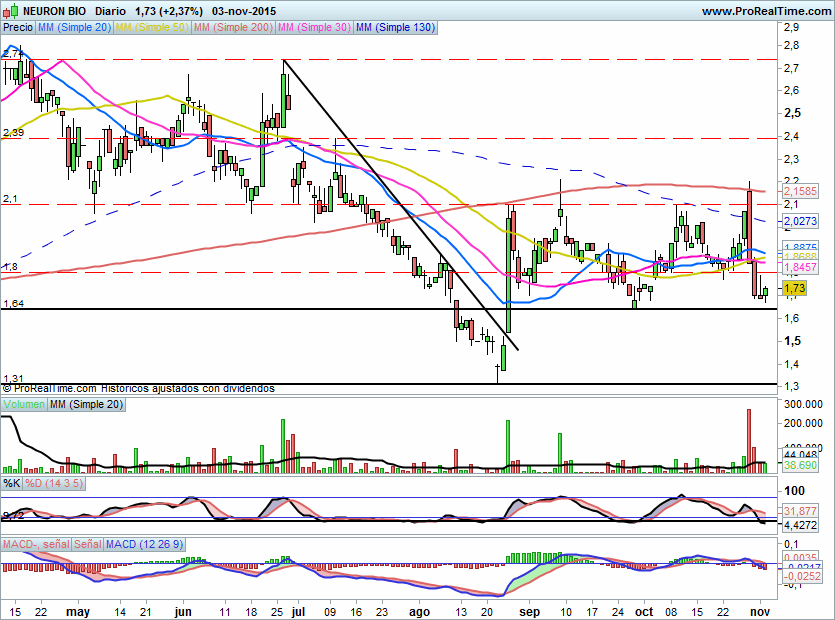Click the 03-nov-2015 date in header
This screenshot has height=620, width=835.
244,11
